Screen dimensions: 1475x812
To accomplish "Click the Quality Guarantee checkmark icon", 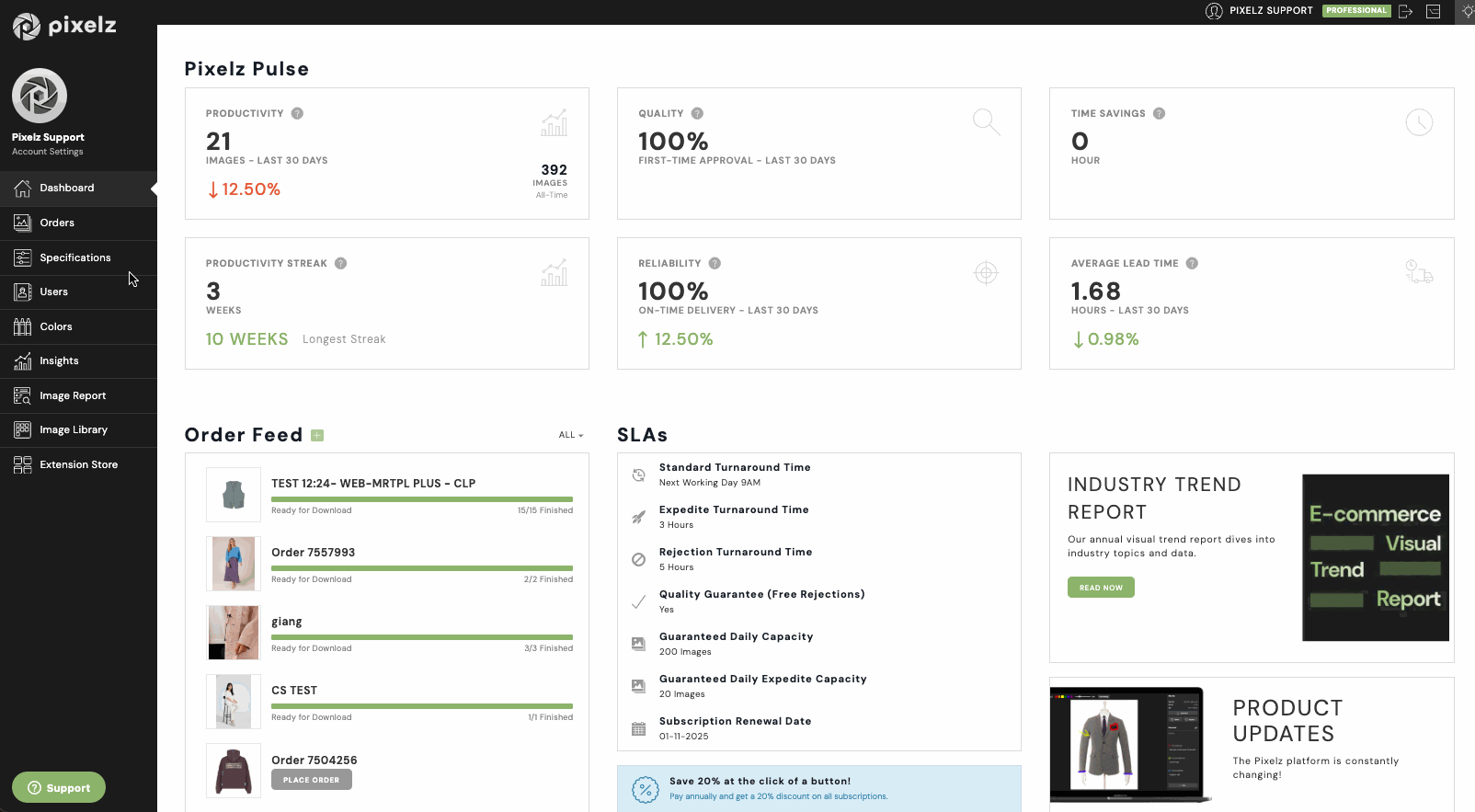I will click(638, 602).
